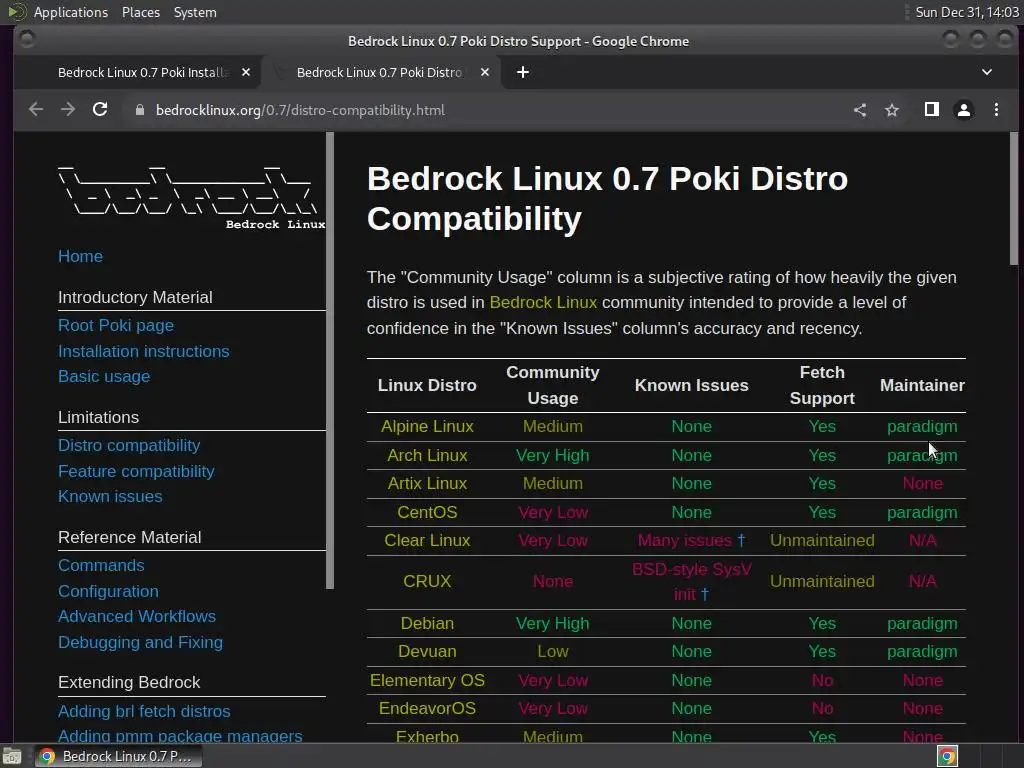
Task: Follow the Bedrock Linux link in paragraph
Action: pos(543,302)
